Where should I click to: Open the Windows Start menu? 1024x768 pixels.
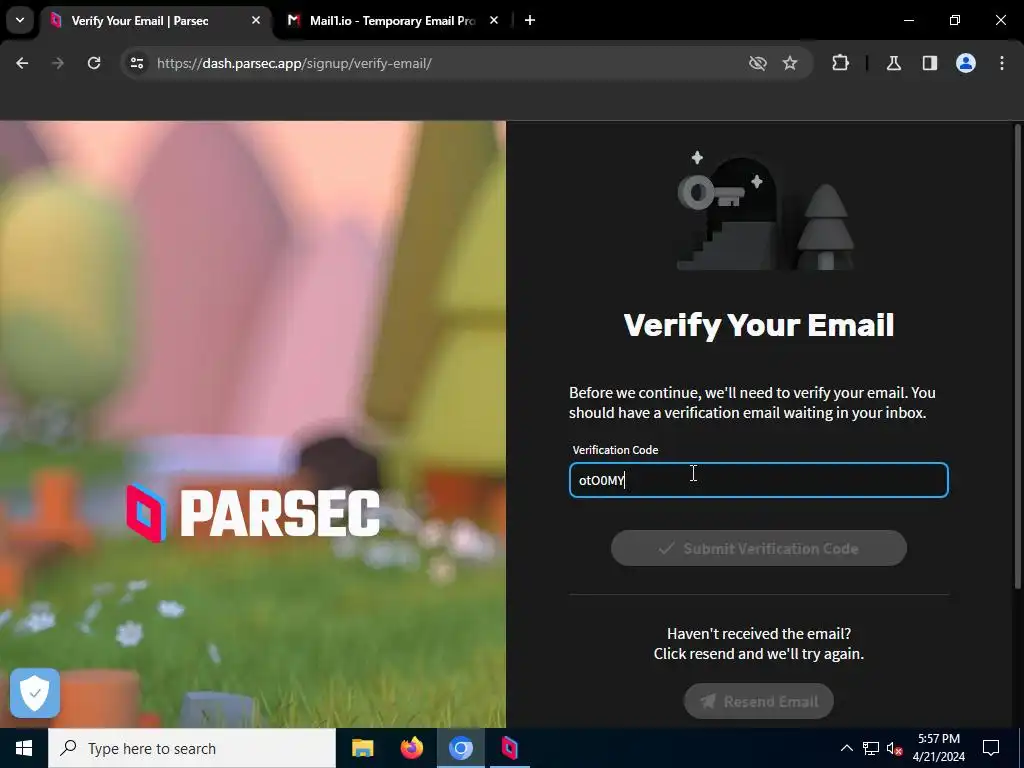pos(24,748)
